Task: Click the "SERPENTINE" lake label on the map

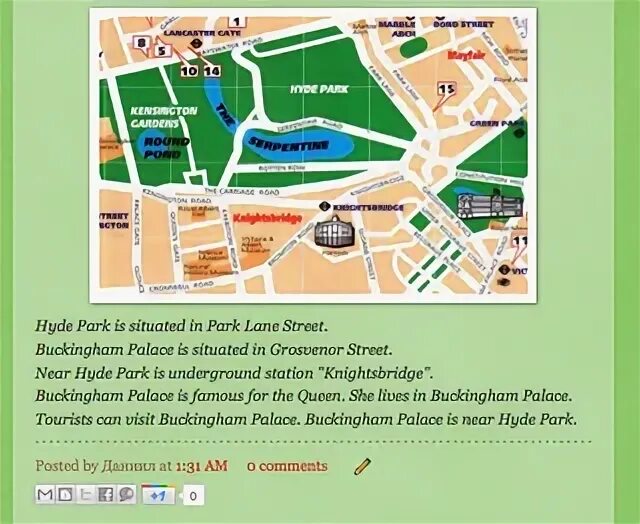Action: (289, 144)
